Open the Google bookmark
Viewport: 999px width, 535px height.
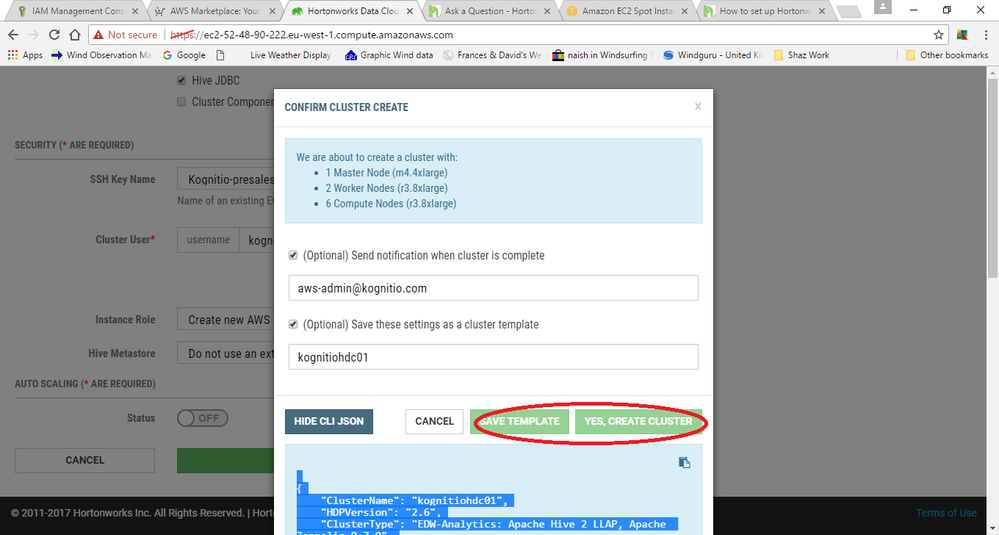185,55
